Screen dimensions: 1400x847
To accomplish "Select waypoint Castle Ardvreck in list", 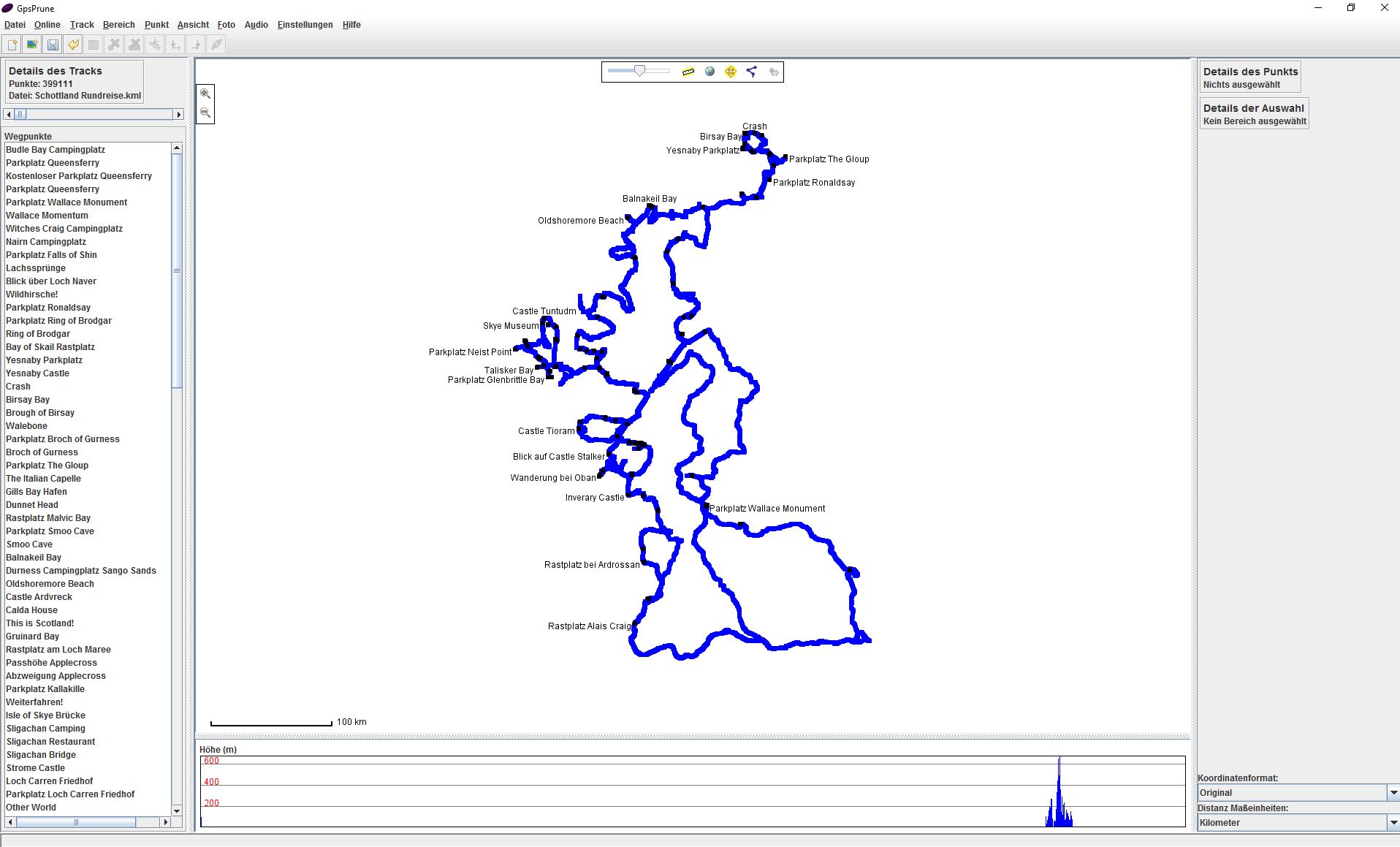I will pyautogui.click(x=39, y=597).
